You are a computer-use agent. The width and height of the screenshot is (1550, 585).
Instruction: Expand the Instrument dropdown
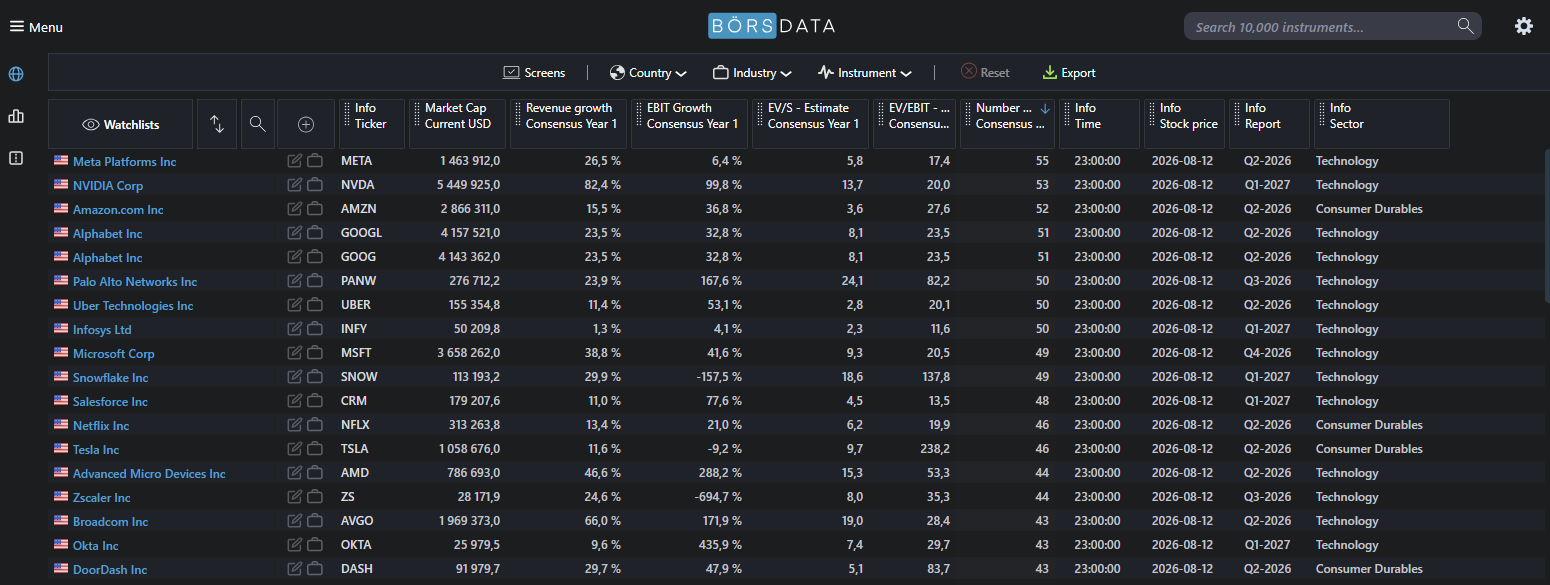865,73
